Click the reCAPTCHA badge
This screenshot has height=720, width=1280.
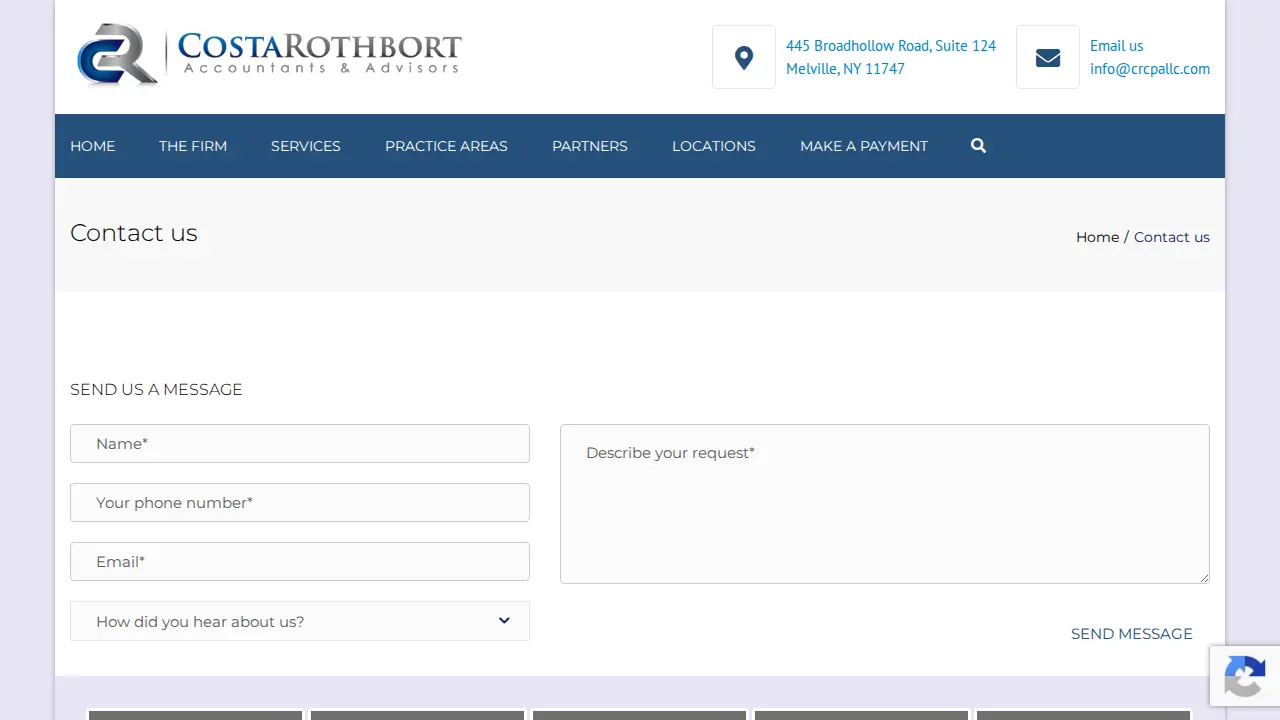[x=1245, y=676]
